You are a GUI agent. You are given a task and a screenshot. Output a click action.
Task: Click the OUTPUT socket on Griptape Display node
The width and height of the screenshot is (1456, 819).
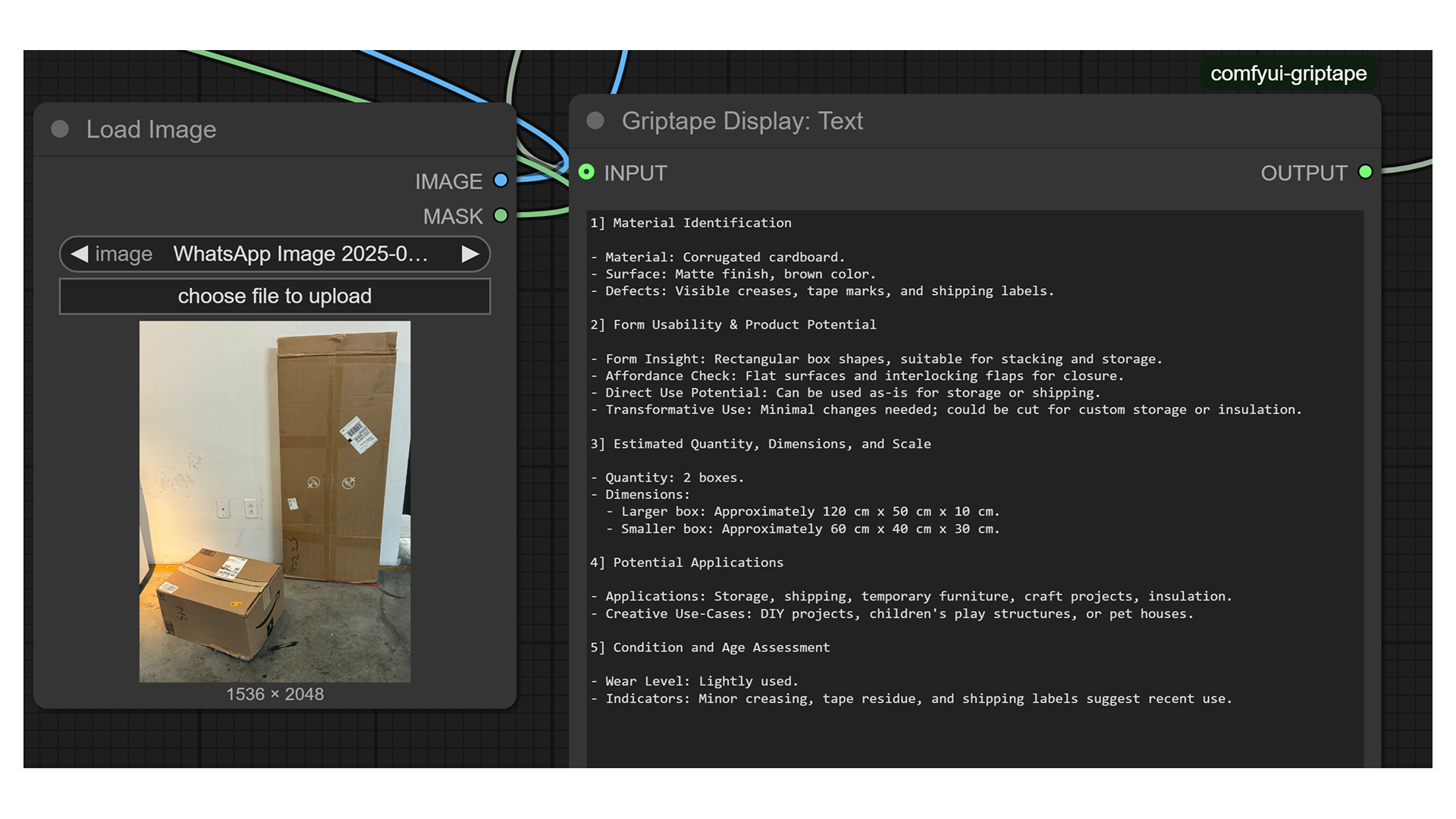[1365, 172]
